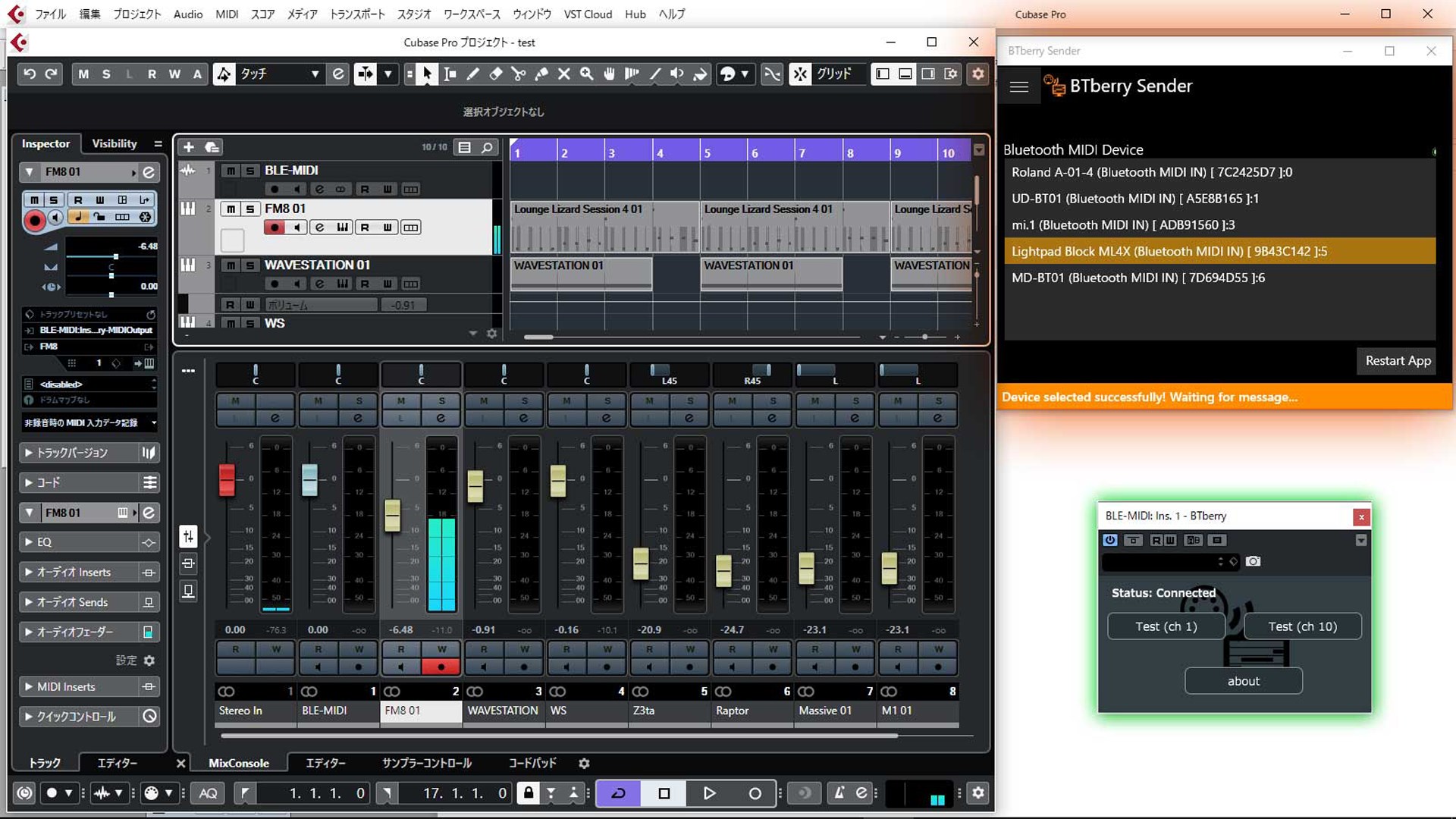Viewport: 1456px width, 819px height.
Task: Select the Mute tool in toolbar
Action: coord(563,74)
